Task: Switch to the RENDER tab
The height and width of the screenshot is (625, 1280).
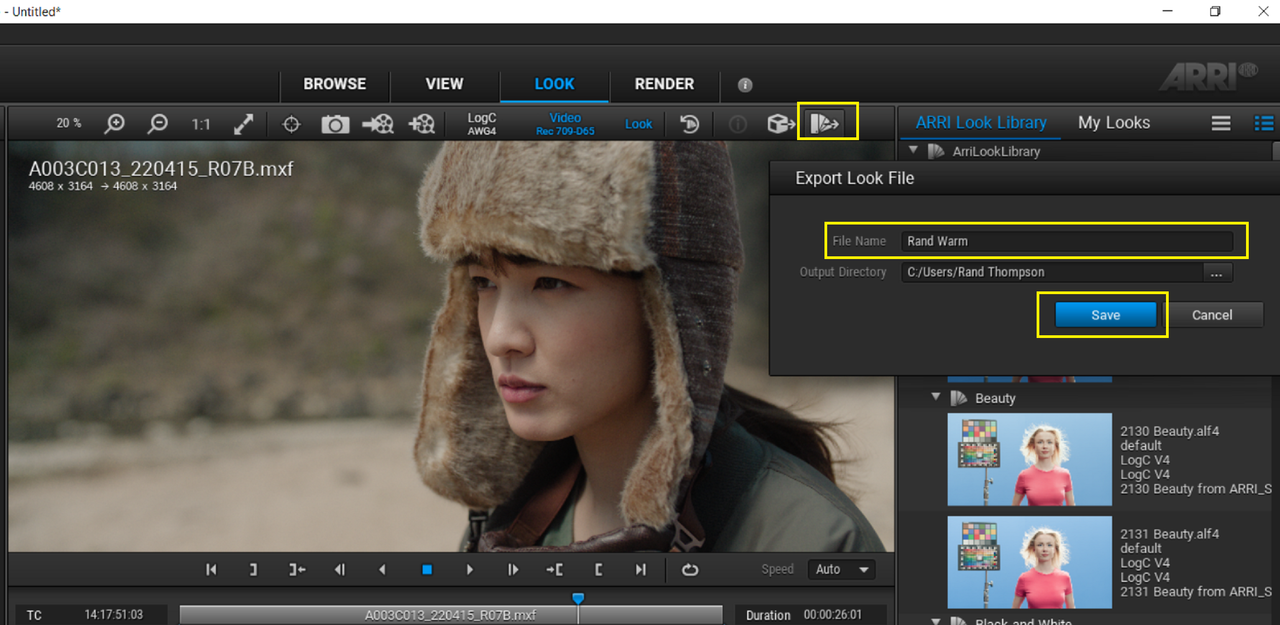Action: [x=664, y=84]
